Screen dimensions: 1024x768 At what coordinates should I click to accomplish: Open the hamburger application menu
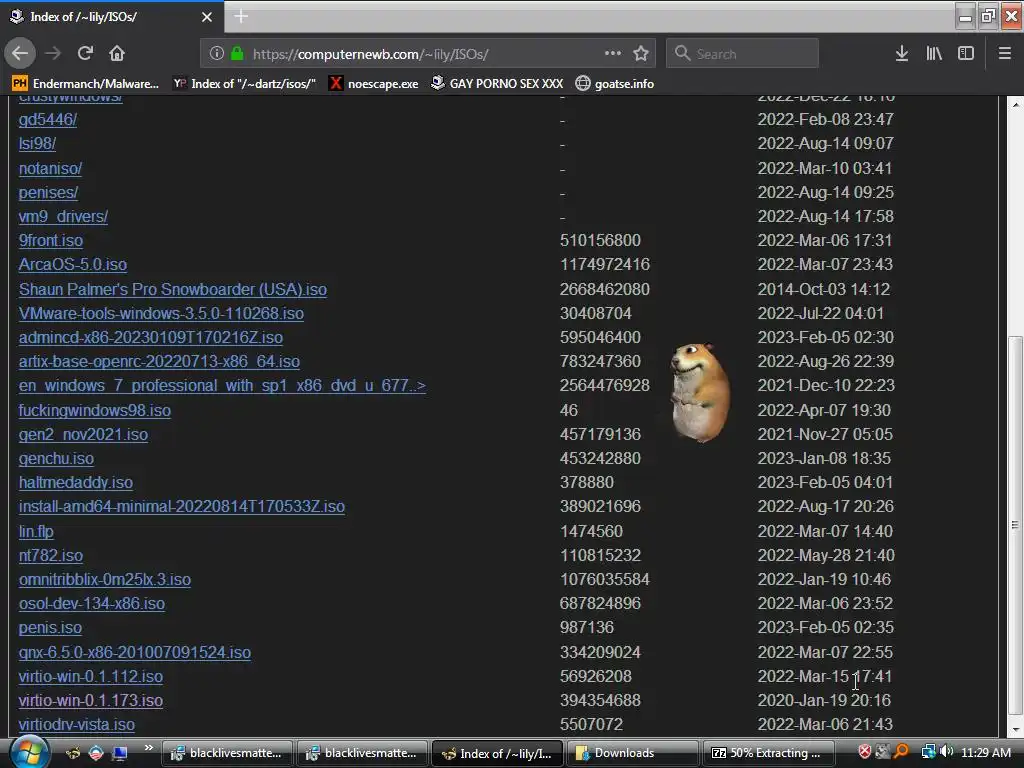1004,54
